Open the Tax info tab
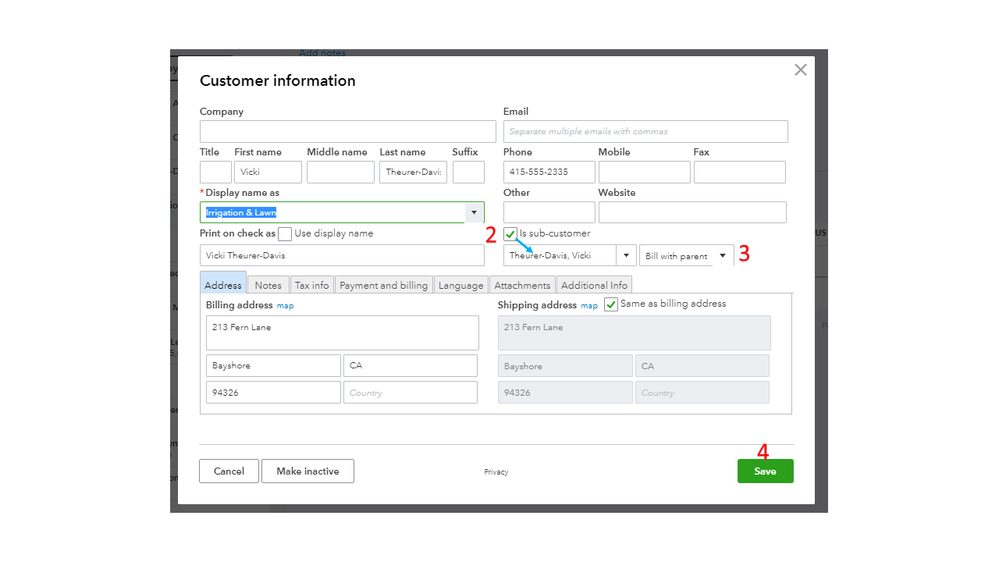Viewport: 999px width, 562px height. [x=312, y=285]
